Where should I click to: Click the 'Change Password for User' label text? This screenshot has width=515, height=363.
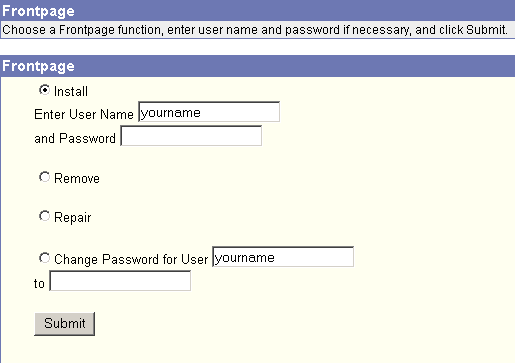(x=131, y=259)
